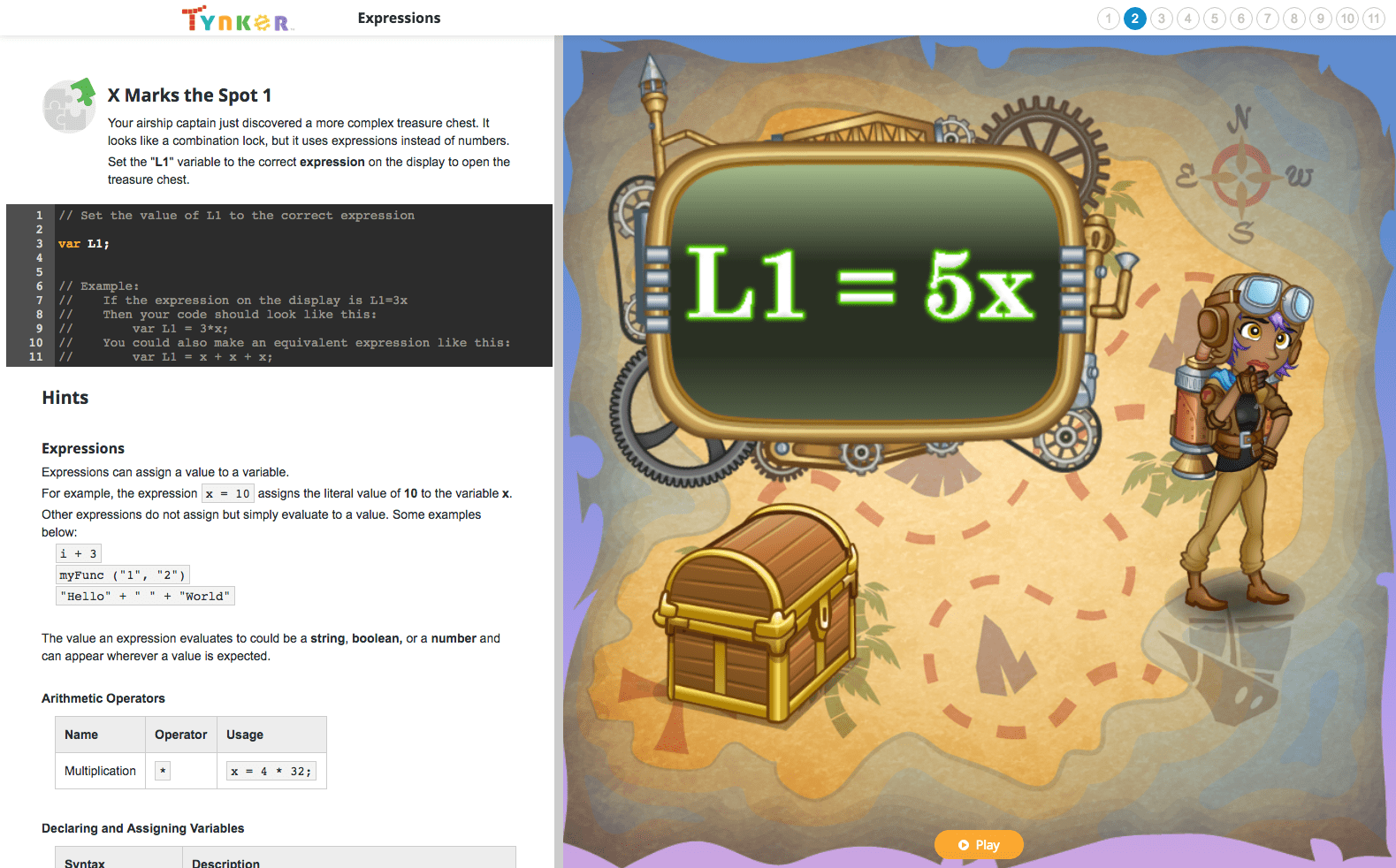1396x868 pixels.
Task: Go to lesson step 7
Action: [x=1267, y=19]
